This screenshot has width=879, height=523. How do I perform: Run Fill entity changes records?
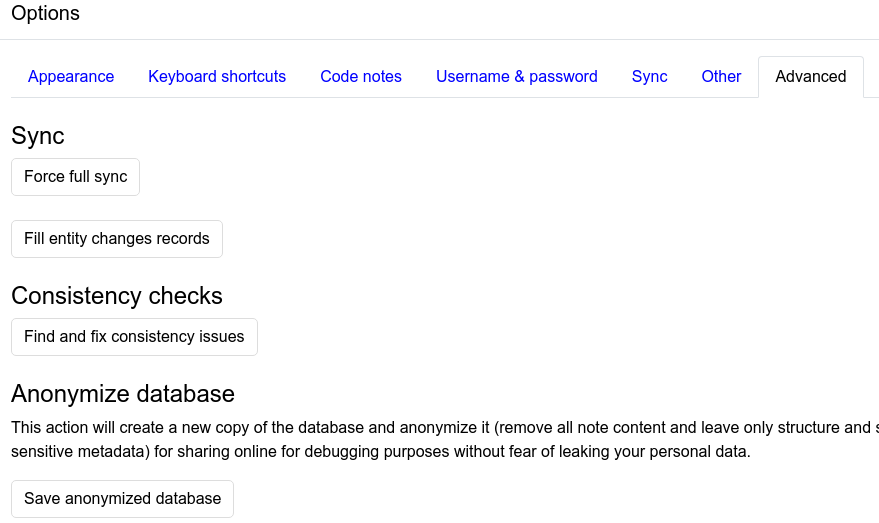[x=117, y=239]
